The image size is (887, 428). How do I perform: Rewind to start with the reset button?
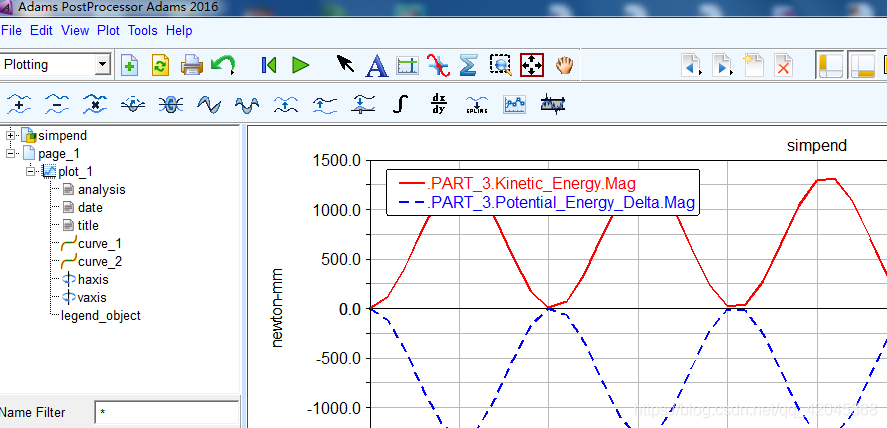pyautogui.click(x=268, y=65)
